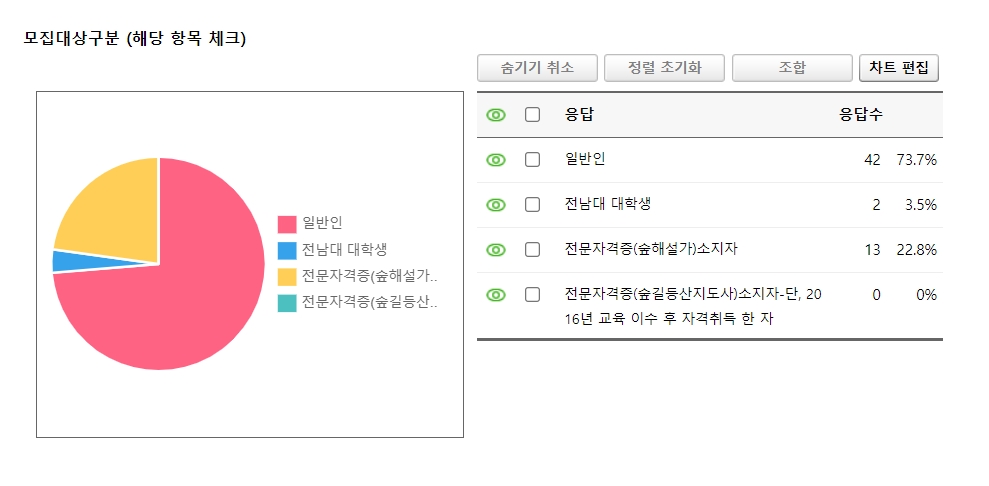This screenshot has width=989, height=486.
Task: Check the 전남대 대학생 checkbox
Action: [532, 205]
